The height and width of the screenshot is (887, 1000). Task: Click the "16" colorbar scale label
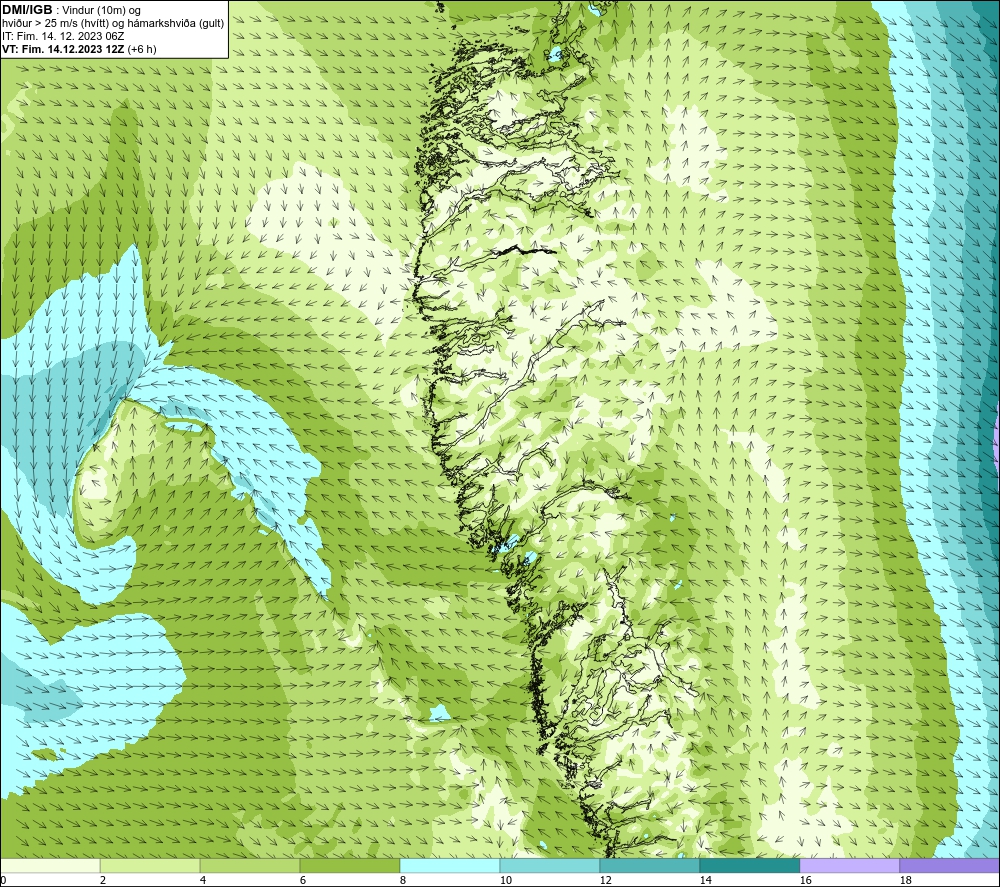805,881
